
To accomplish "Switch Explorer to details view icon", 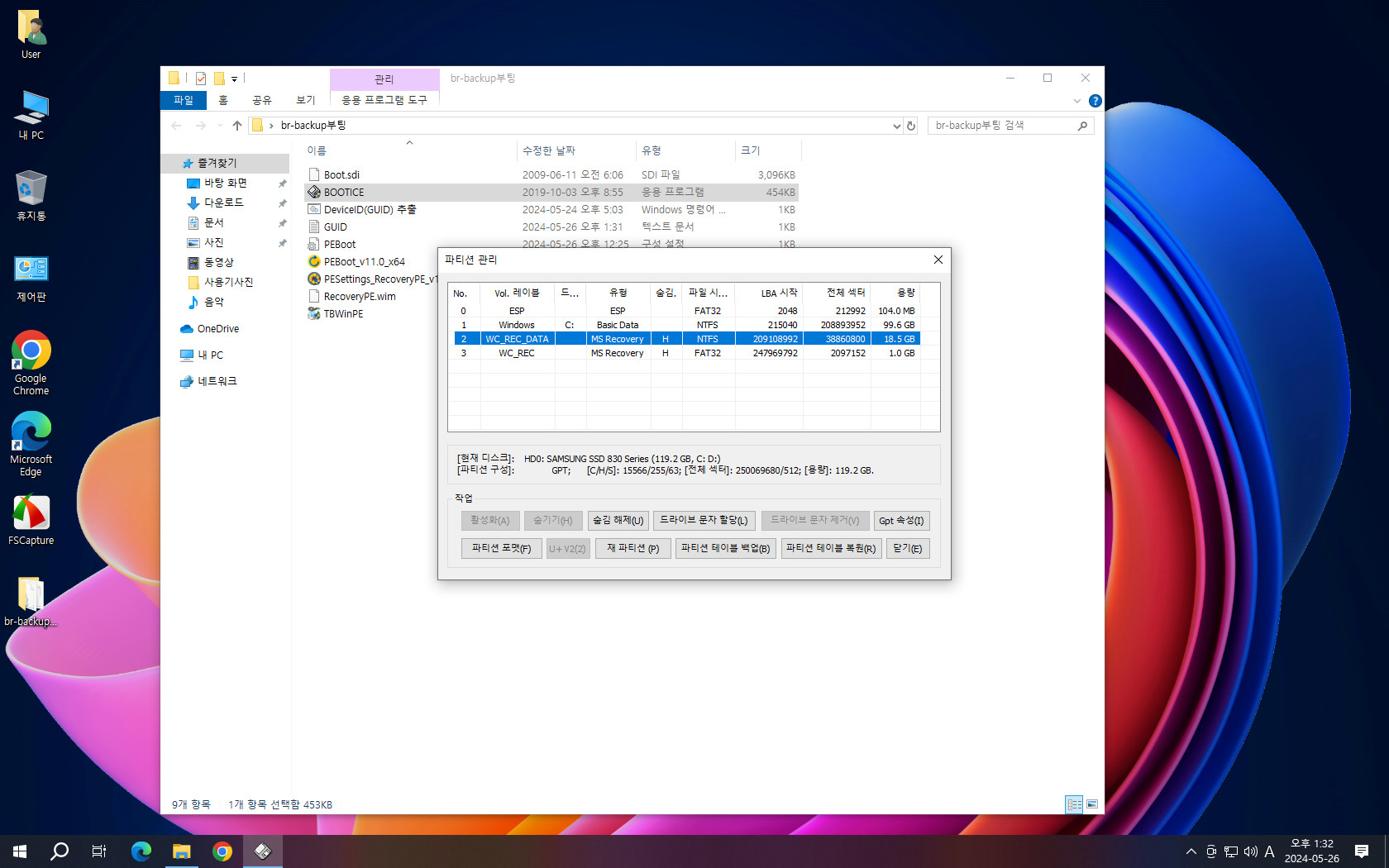I will (x=1074, y=804).
